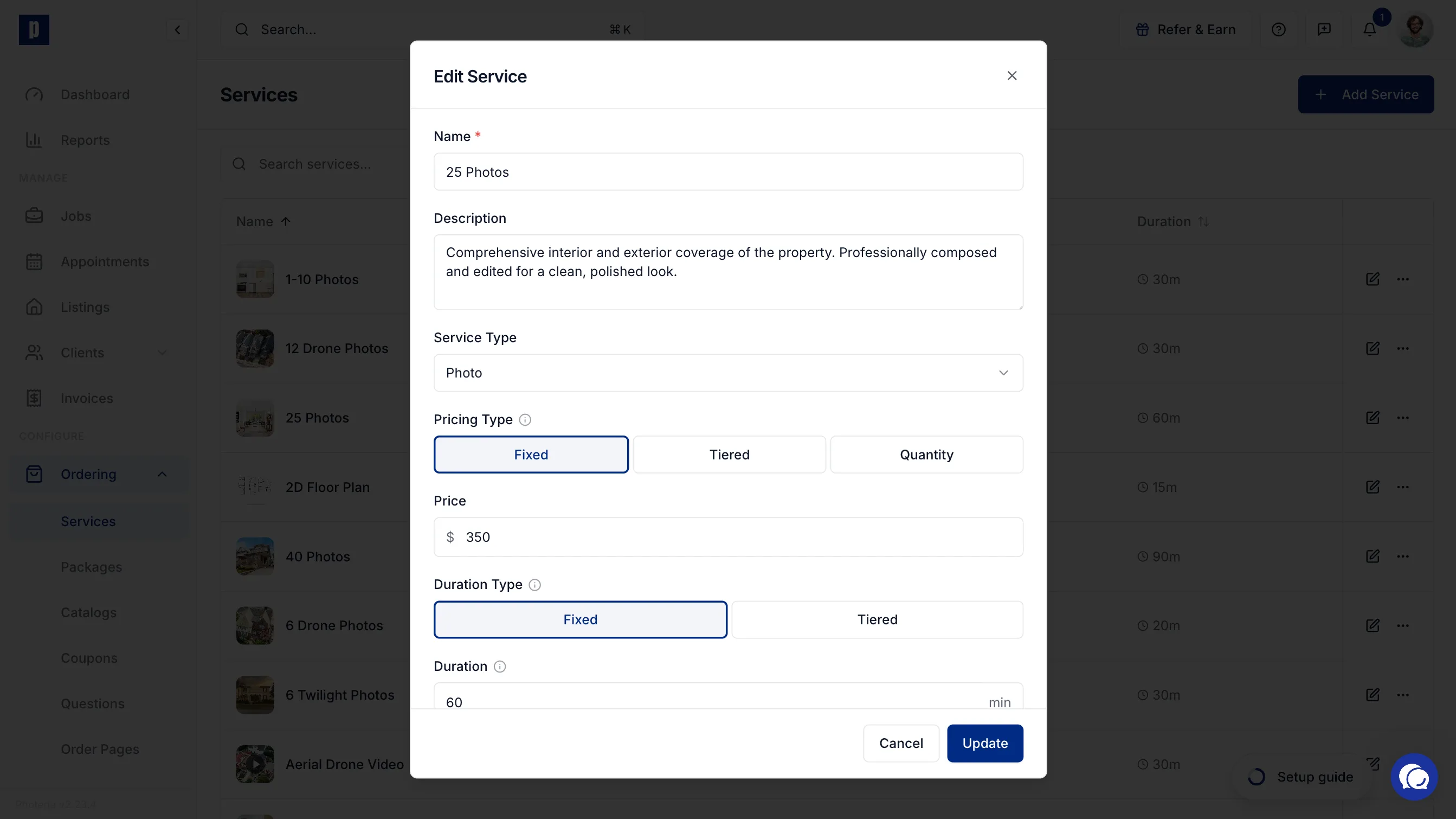This screenshot has width=1456, height=819.
Task: Open the notifications bell
Action: [1369, 29]
